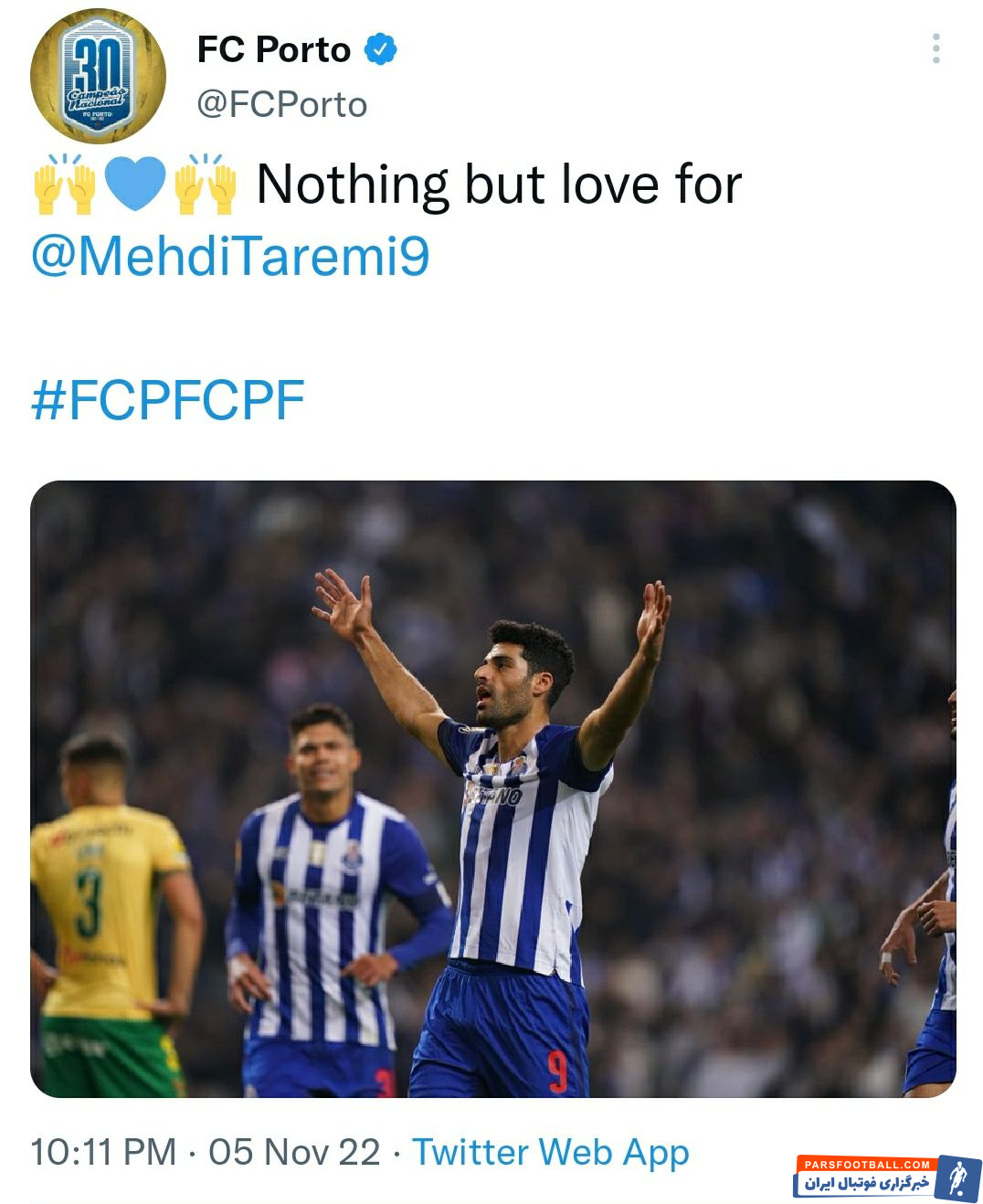Click the blue verified badge
983x1204 pixels.
pos(380,49)
